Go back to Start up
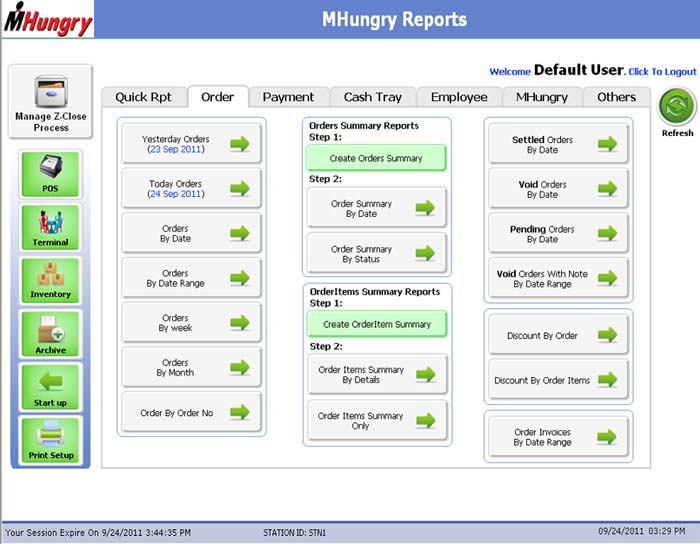700x544 pixels. (50, 387)
